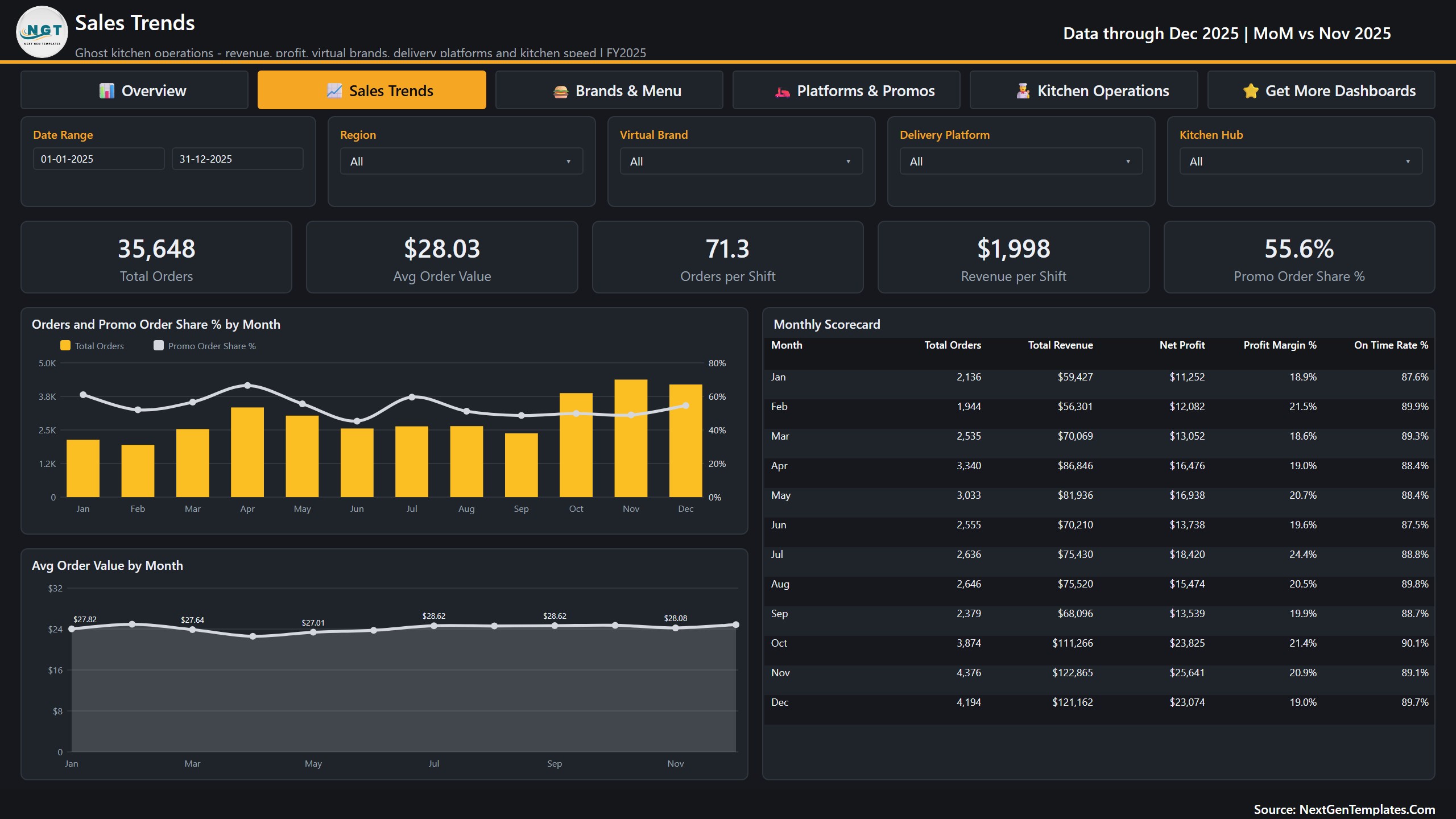Click the $1,998 Revenue per Shift card
This screenshot has width=1456, height=819.
click(1014, 257)
